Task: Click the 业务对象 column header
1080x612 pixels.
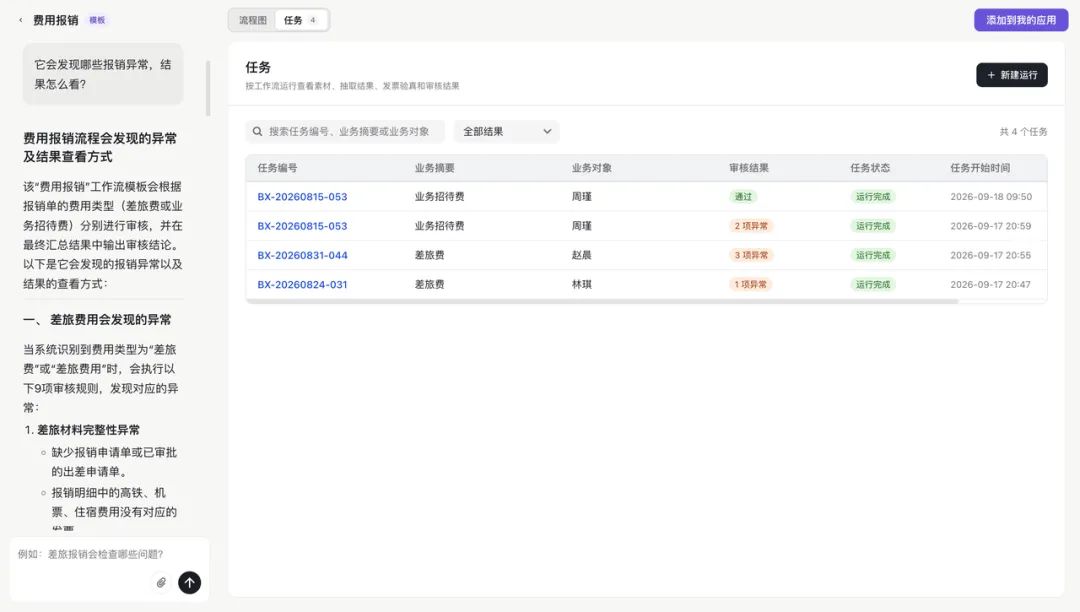Action: (x=592, y=168)
